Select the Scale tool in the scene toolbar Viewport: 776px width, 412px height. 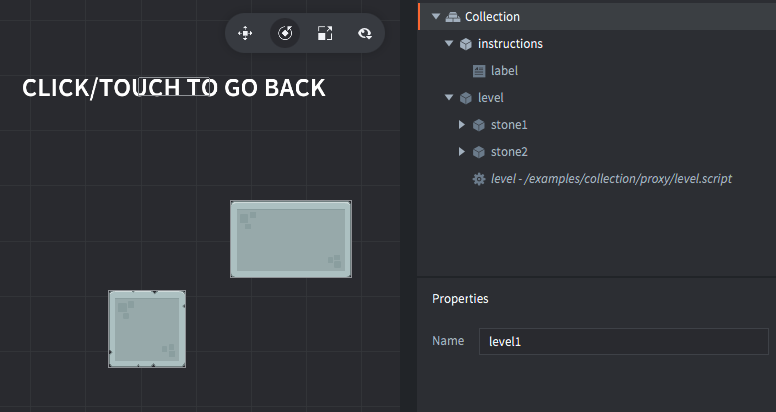pyautogui.click(x=325, y=33)
